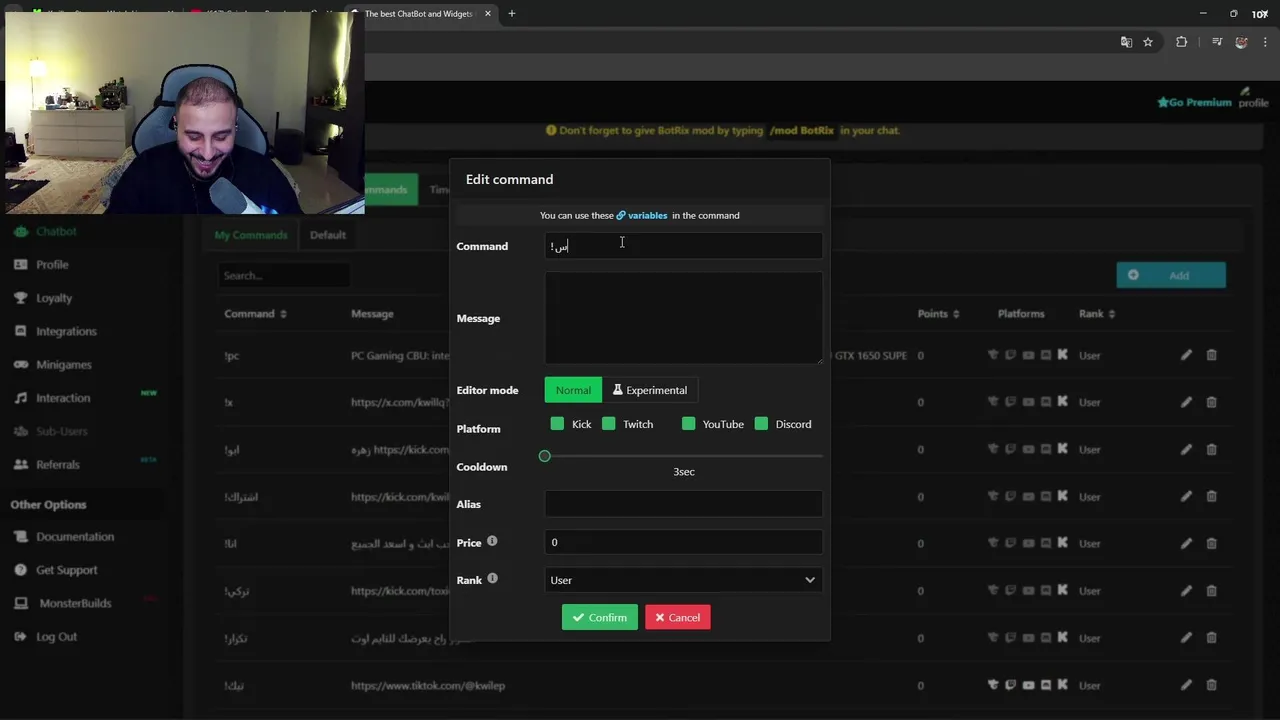Log Out from the sidebar

coord(45,636)
